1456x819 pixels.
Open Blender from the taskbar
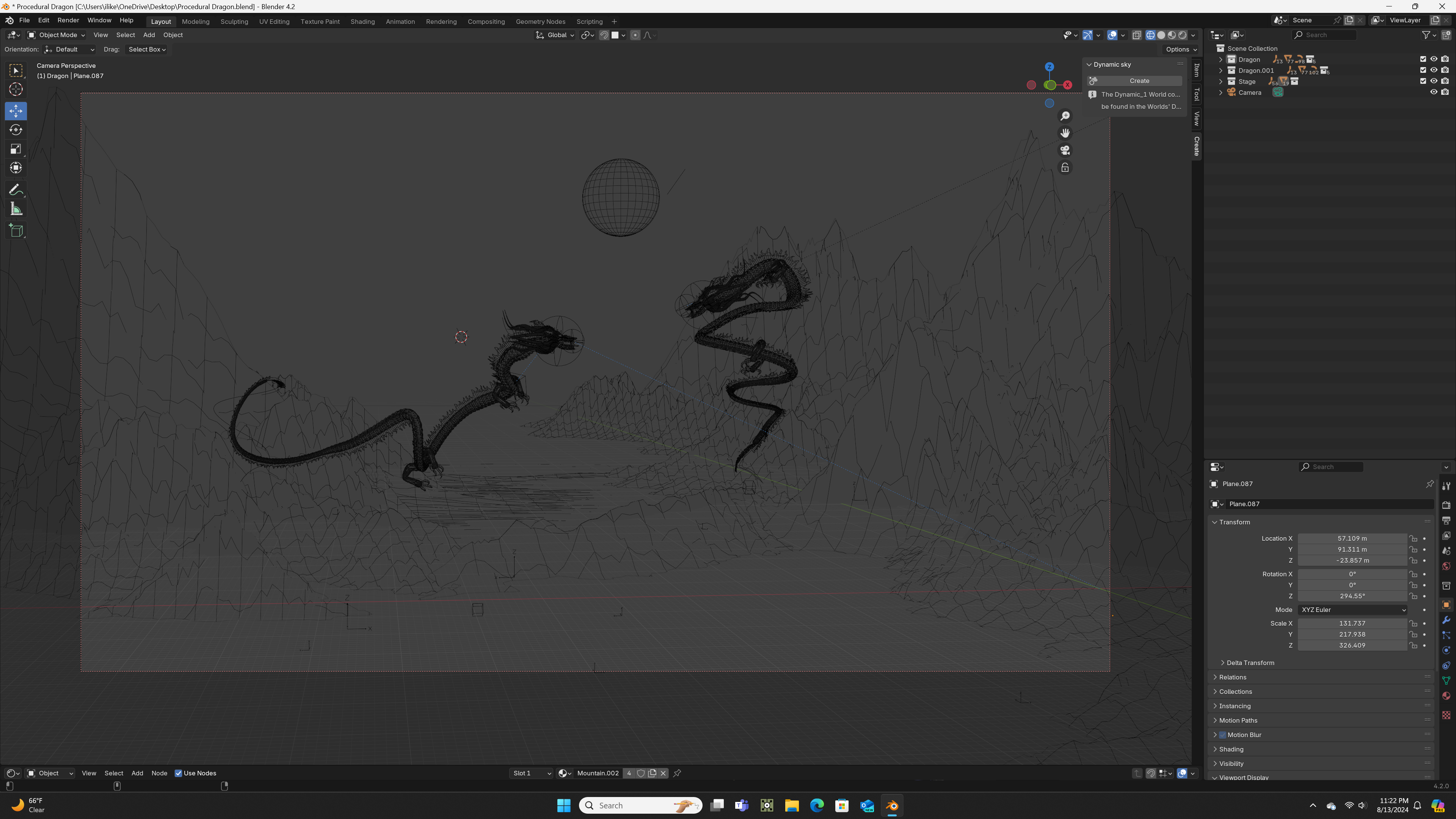(x=892, y=805)
